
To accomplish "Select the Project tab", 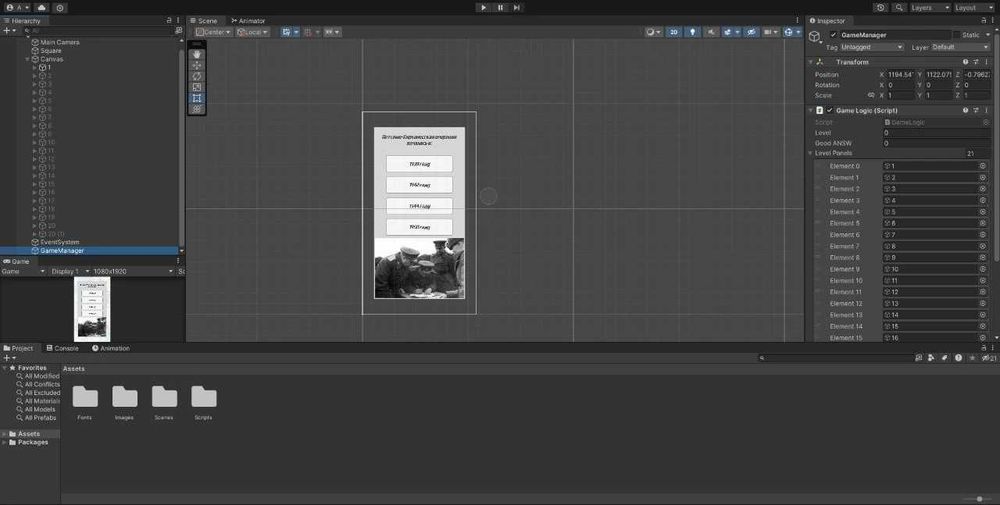I will point(18,348).
